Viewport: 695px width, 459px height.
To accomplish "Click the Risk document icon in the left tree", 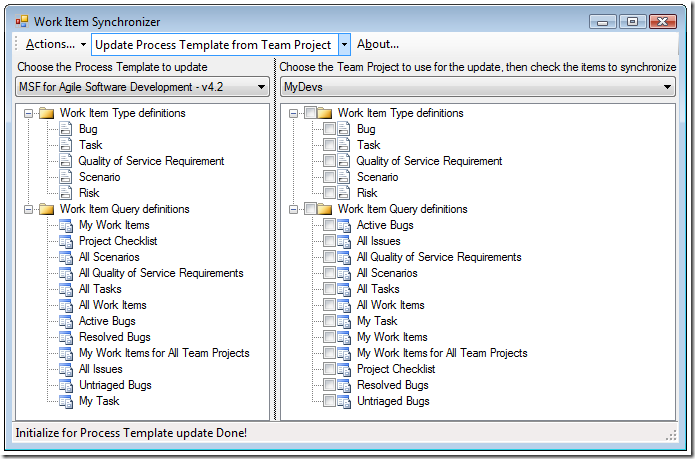I will tap(66, 193).
